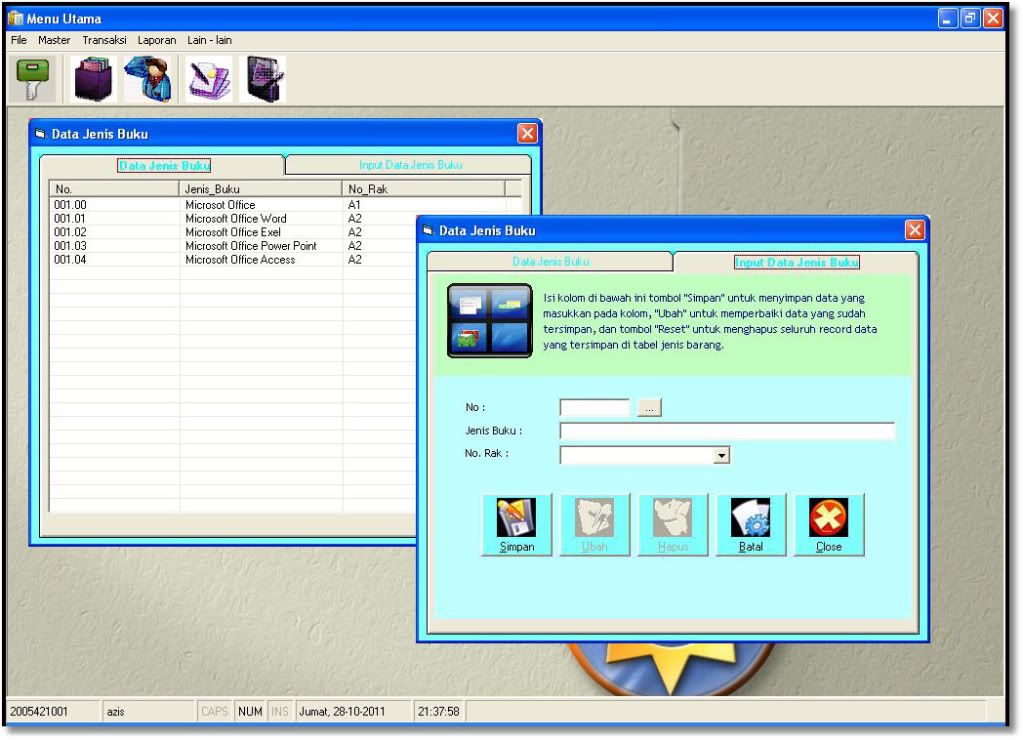This screenshot has width=1023, height=740.
Task: Click the Jenis_Buku column header
Action: 260,189
